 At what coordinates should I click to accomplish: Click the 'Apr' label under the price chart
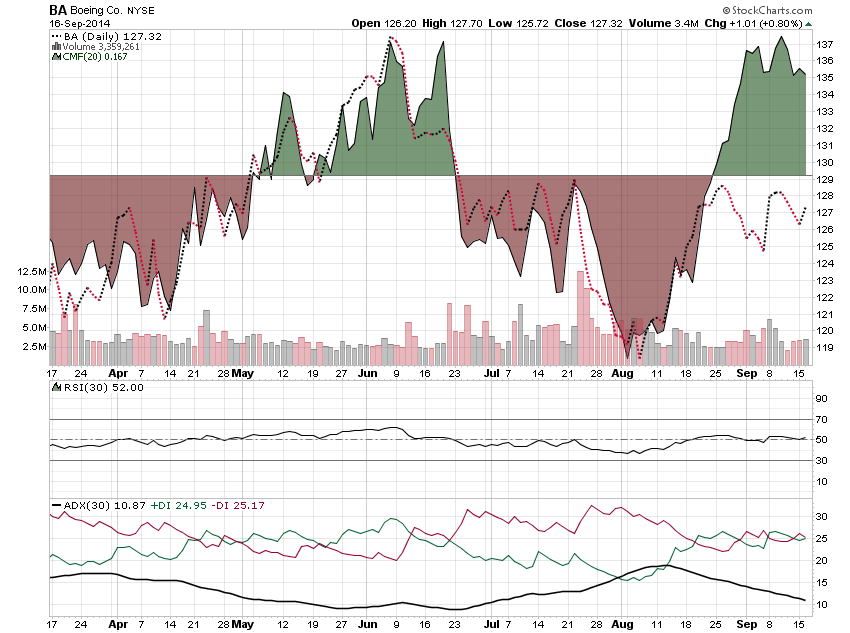(118, 373)
